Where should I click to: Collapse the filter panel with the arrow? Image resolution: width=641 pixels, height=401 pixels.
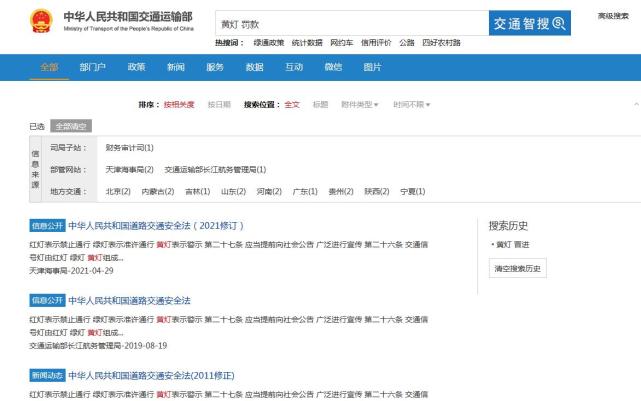point(637,105)
